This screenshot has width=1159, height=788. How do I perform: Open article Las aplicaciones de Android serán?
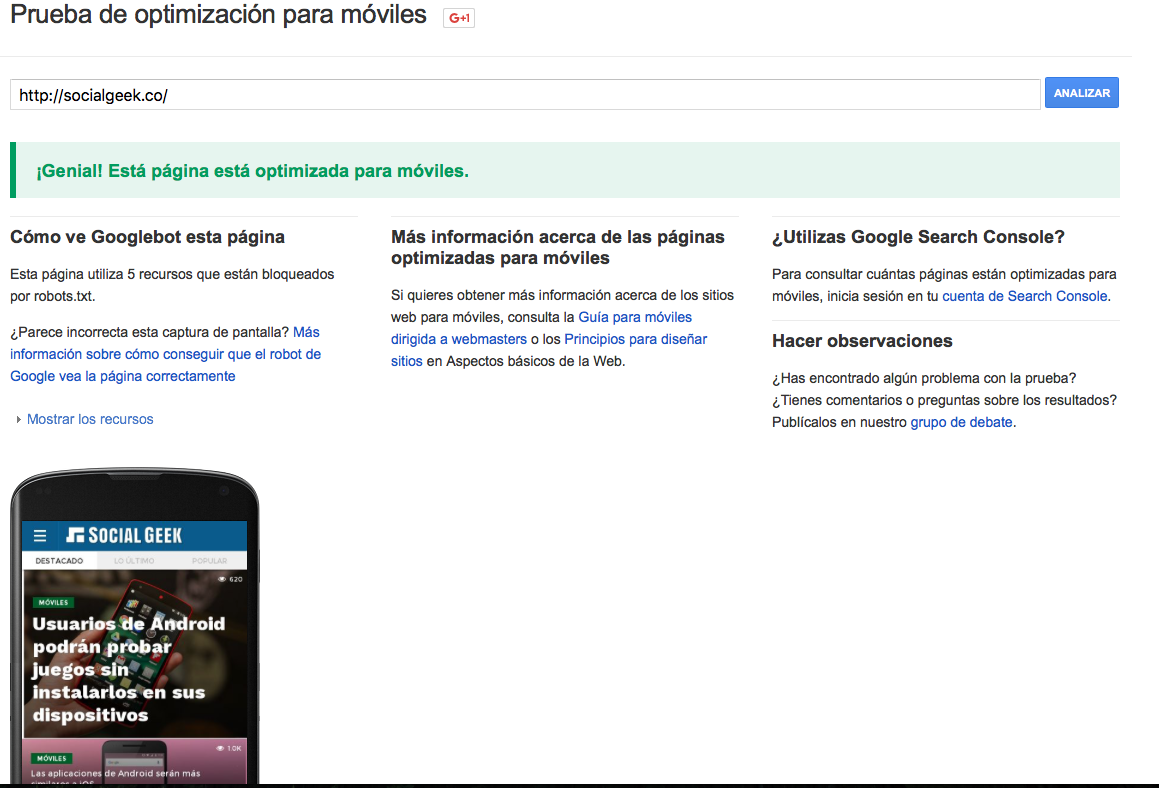(x=115, y=776)
